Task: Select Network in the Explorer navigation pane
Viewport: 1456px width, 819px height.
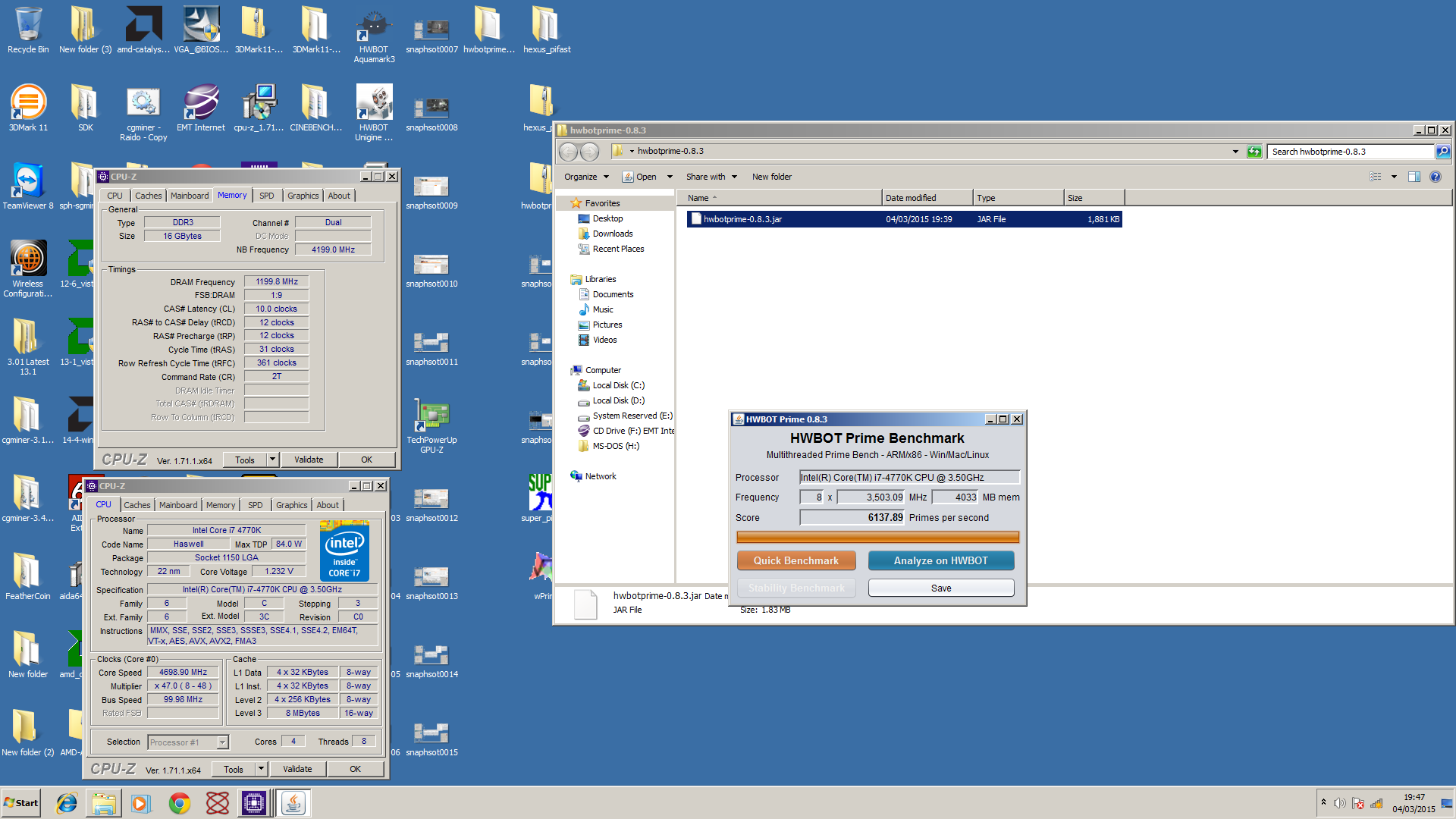Action: click(x=601, y=476)
